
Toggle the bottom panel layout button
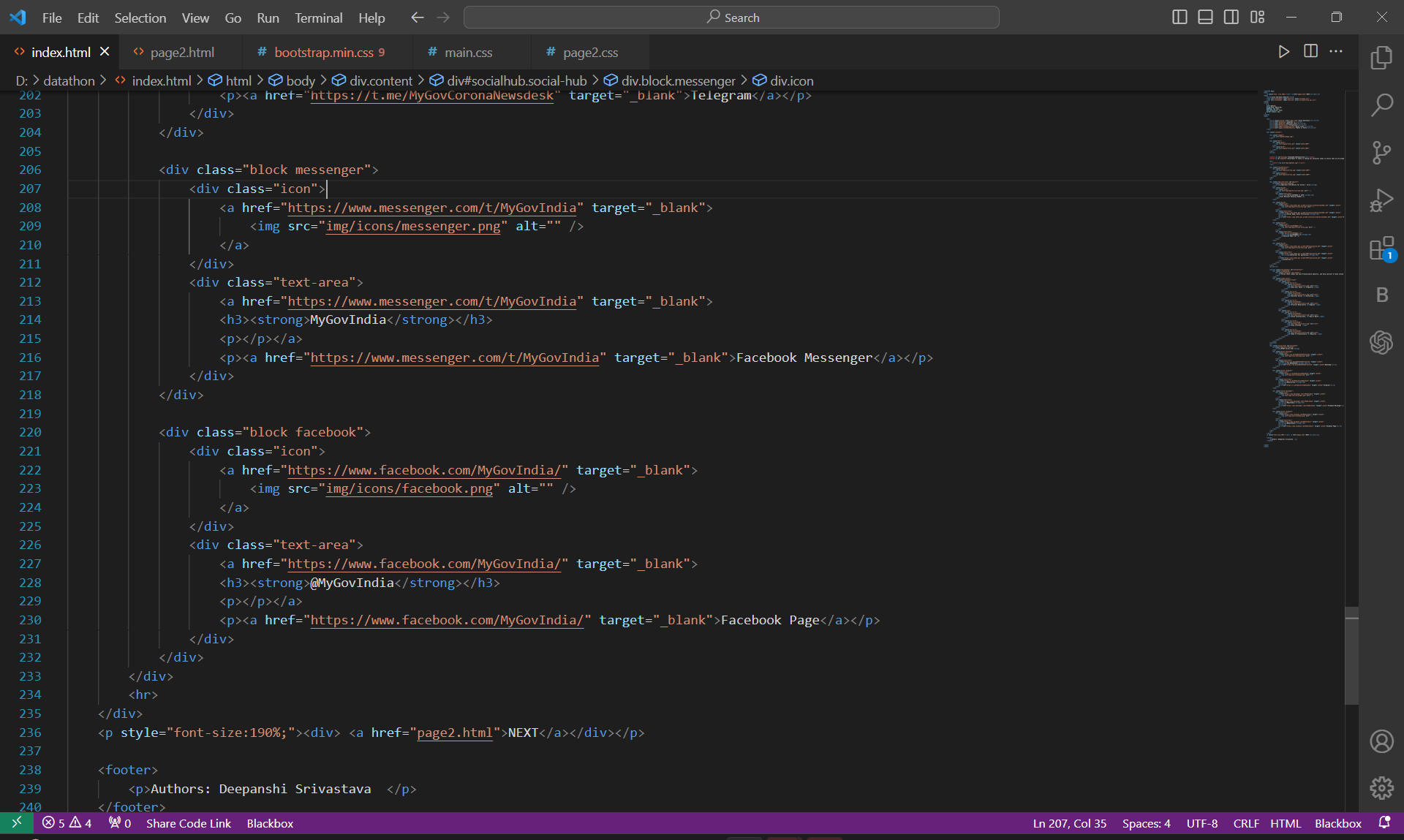(x=1205, y=17)
